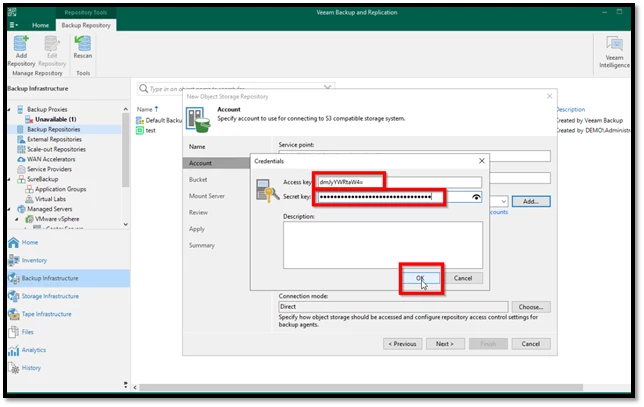This screenshot has width=644, height=407.
Task: Open the Tape Infrastructure navigation view
Action: coord(46,314)
